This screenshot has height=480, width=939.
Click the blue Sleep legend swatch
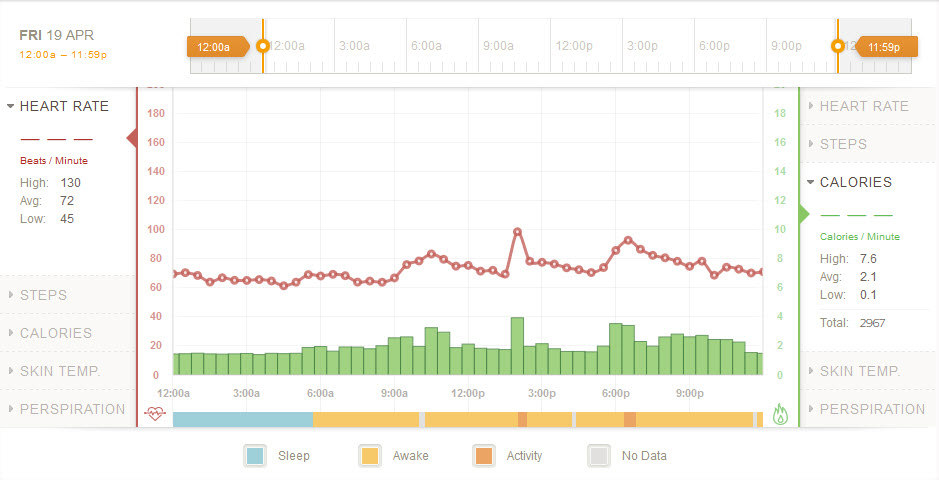pyautogui.click(x=255, y=456)
